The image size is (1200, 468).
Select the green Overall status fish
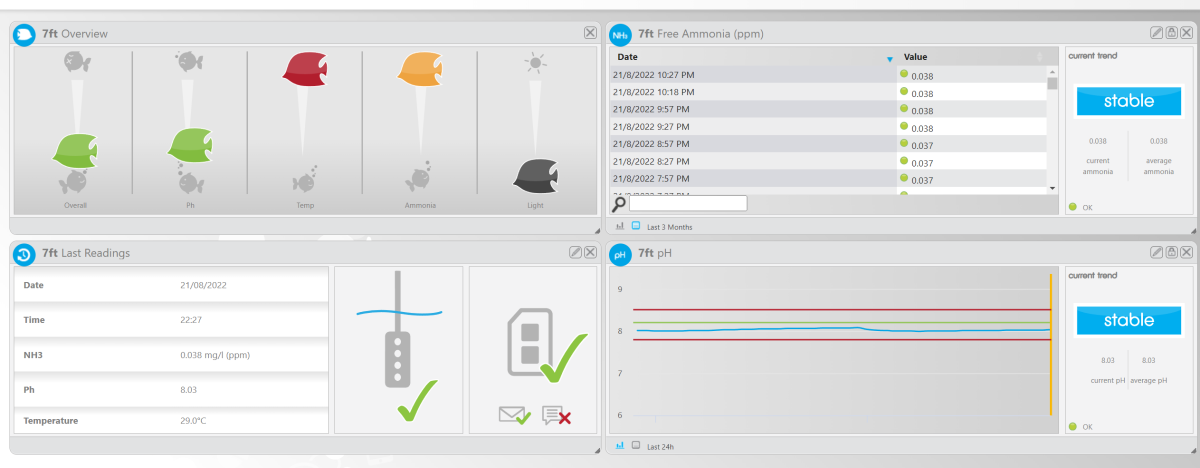[x=75, y=150]
